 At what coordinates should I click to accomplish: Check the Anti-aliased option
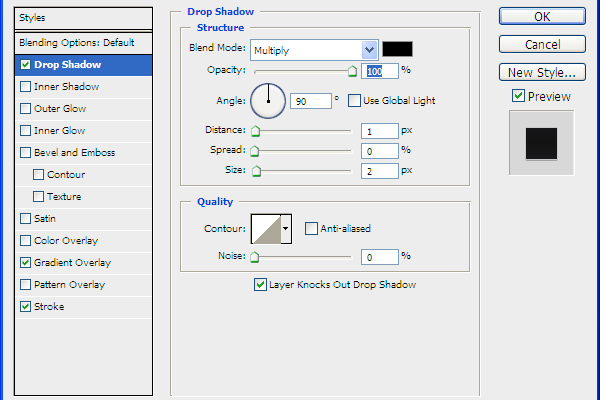[x=311, y=229]
